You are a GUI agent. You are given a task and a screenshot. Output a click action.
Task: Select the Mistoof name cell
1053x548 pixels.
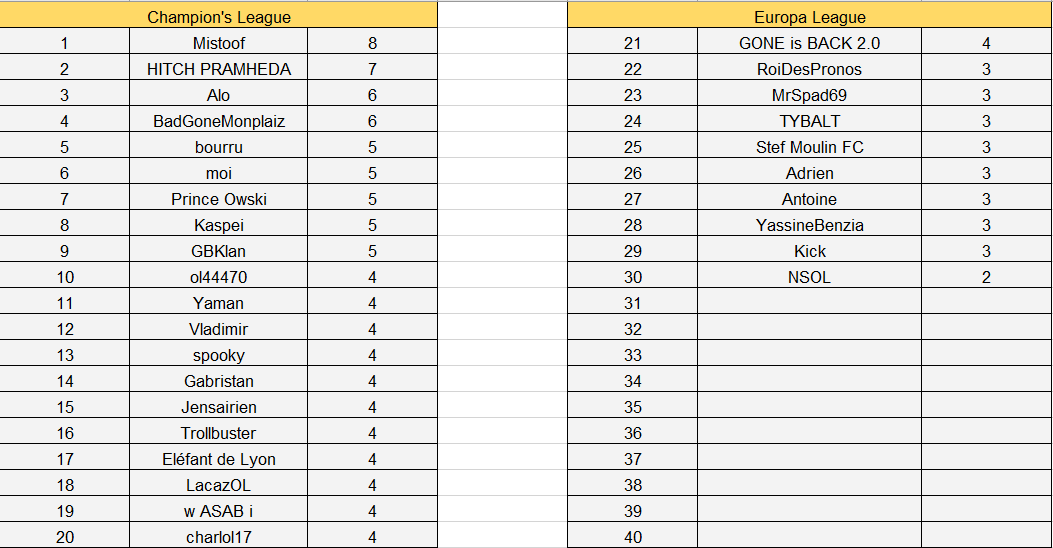tap(219, 43)
